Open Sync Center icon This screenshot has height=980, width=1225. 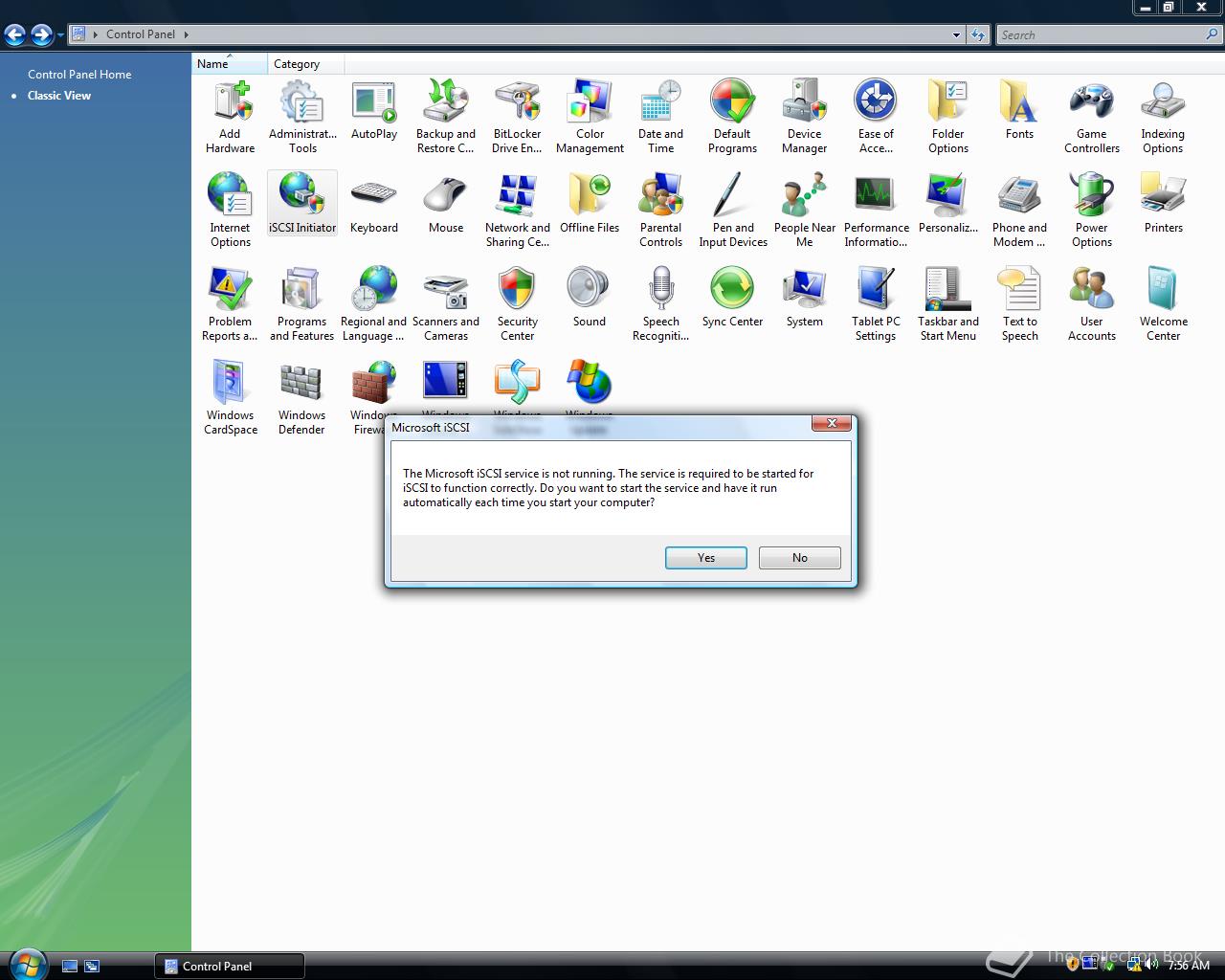(x=733, y=297)
